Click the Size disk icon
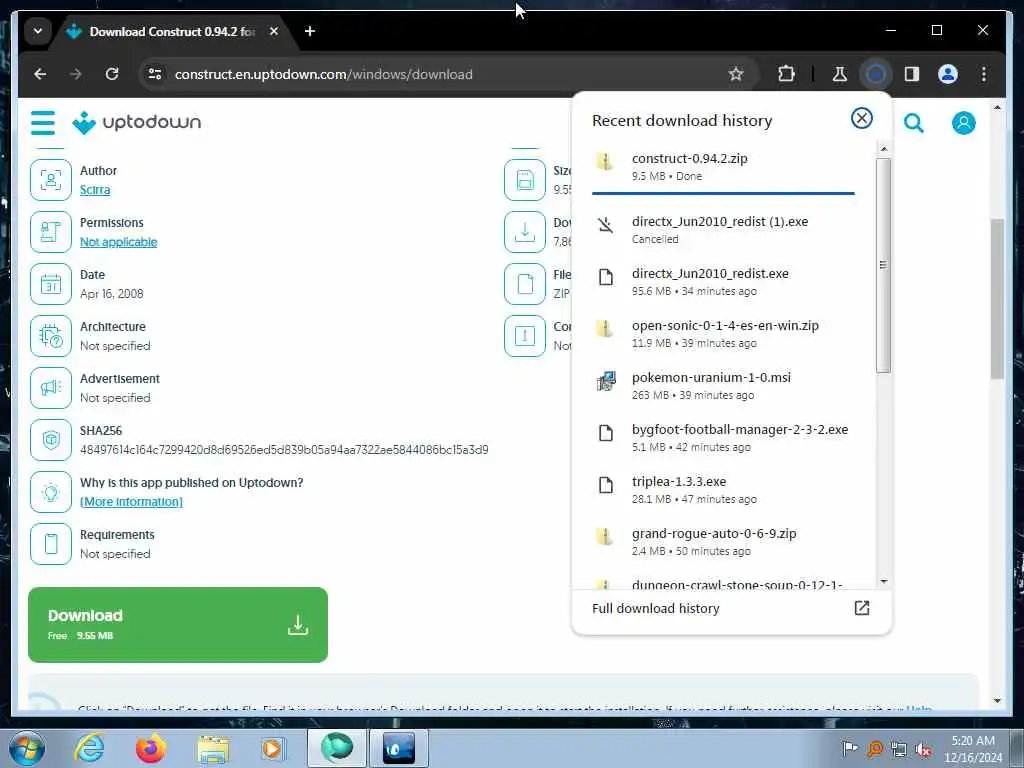The width and height of the screenshot is (1024, 768). [524, 180]
